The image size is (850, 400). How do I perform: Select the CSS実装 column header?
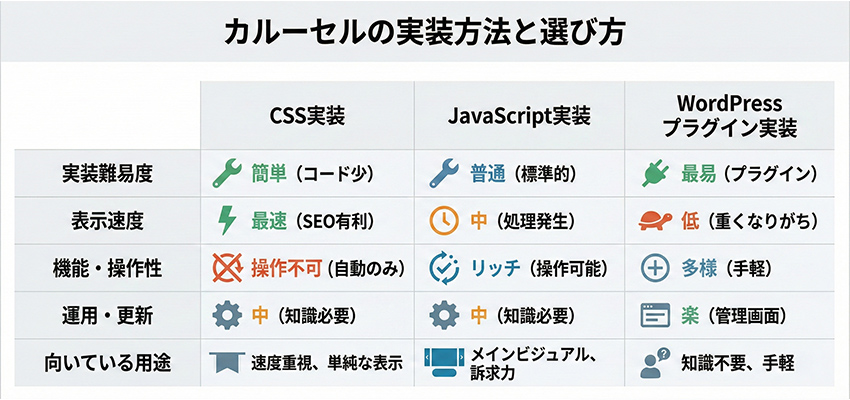tap(307, 116)
